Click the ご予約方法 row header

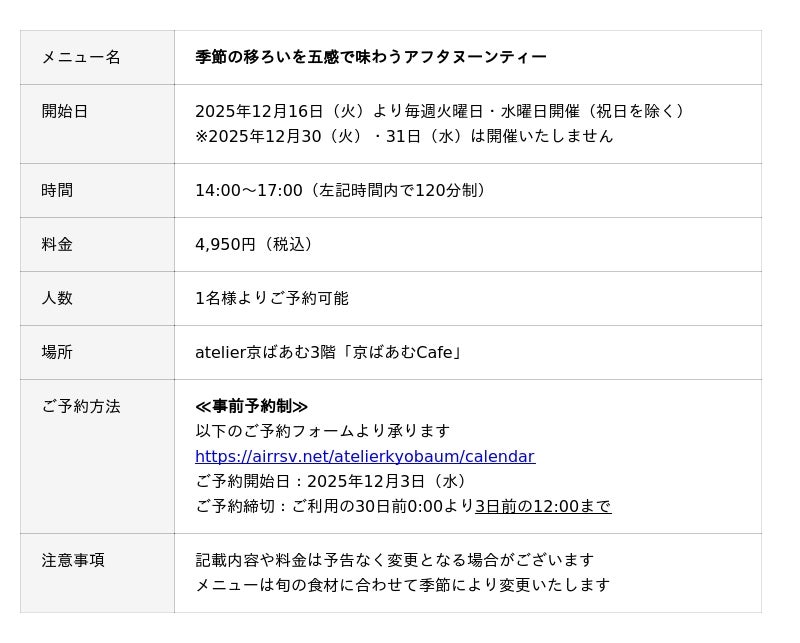pyautogui.click(x=81, y=406)
